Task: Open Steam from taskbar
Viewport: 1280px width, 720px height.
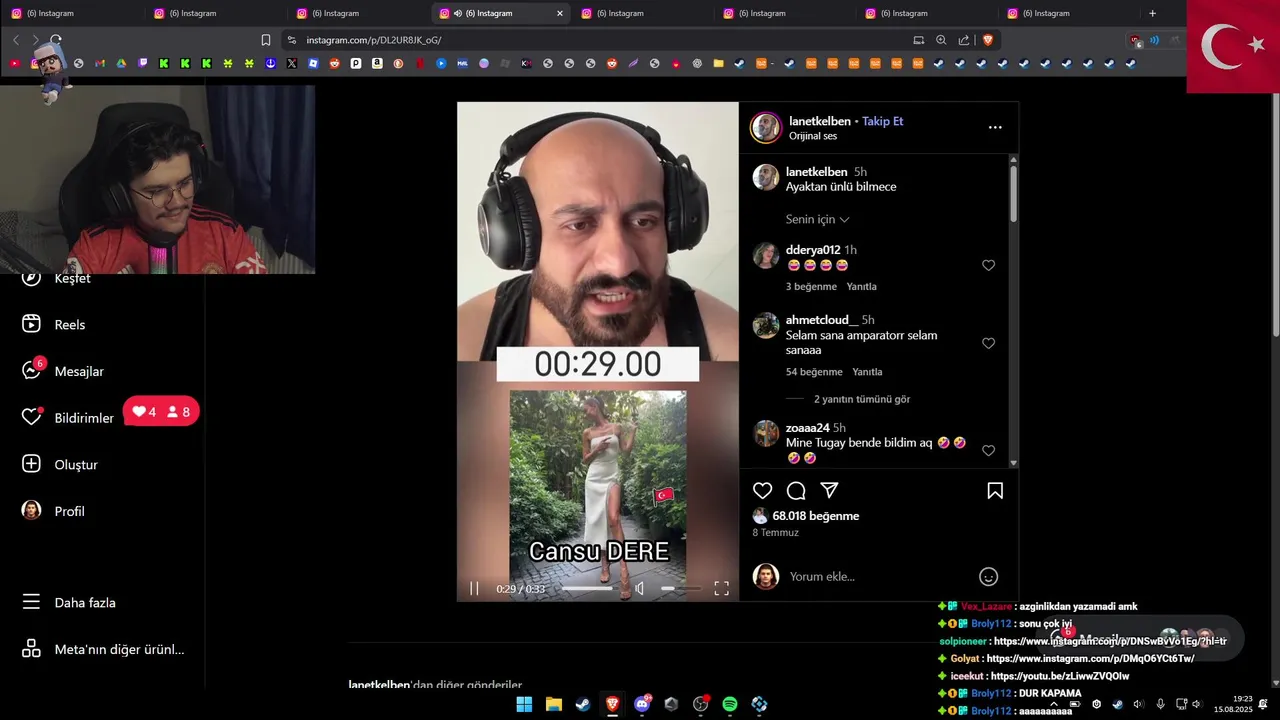Action: click(583, 704)
